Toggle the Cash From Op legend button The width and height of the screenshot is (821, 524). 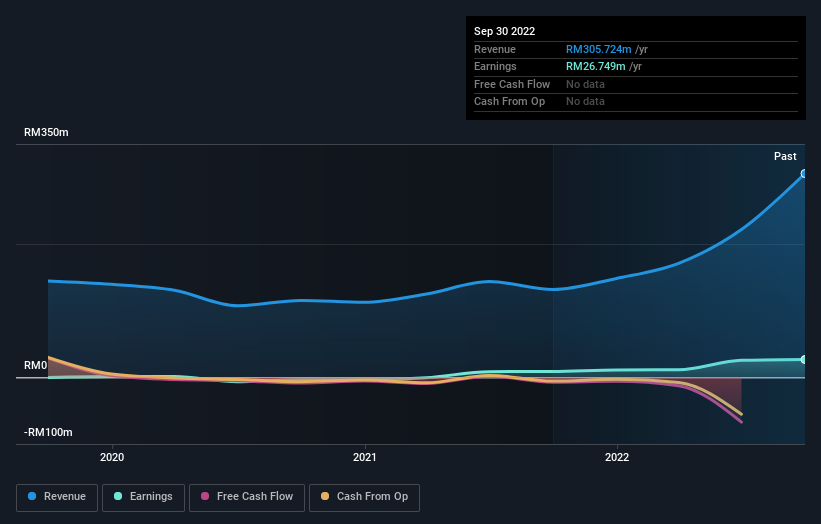click(x=364, y=497)
